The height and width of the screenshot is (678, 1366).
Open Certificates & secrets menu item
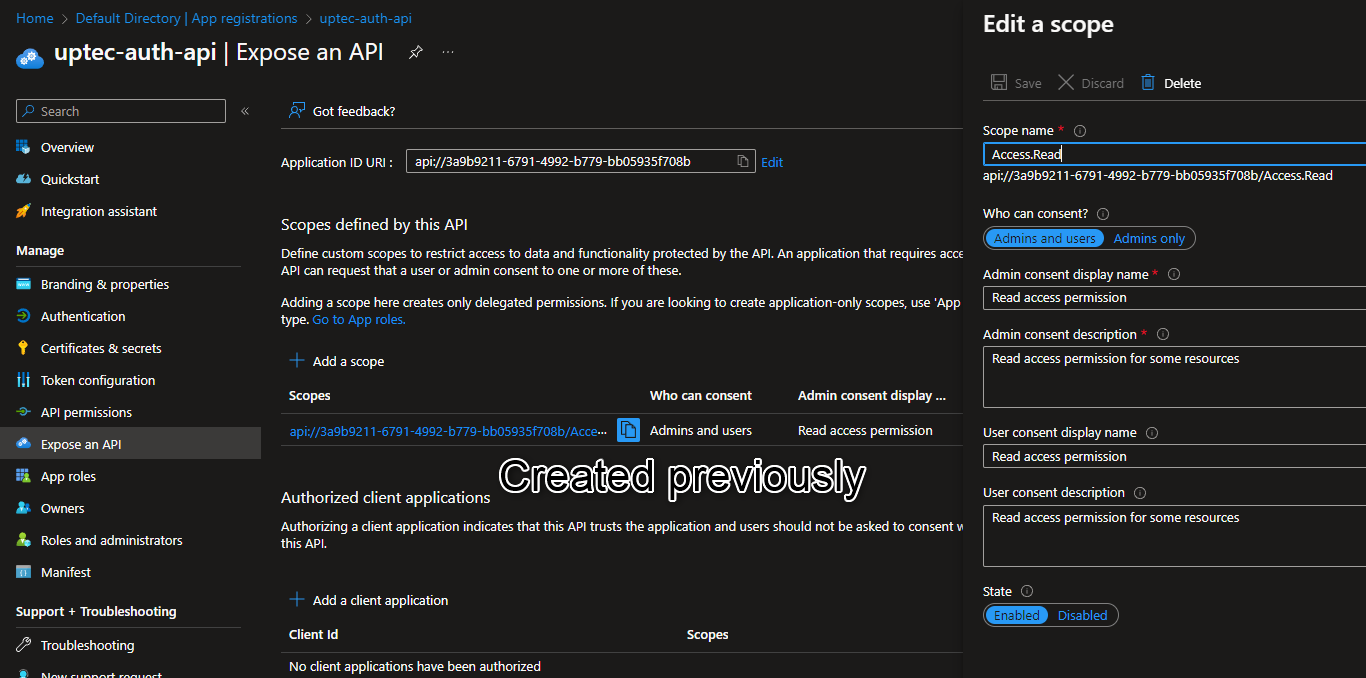[100, 348]
